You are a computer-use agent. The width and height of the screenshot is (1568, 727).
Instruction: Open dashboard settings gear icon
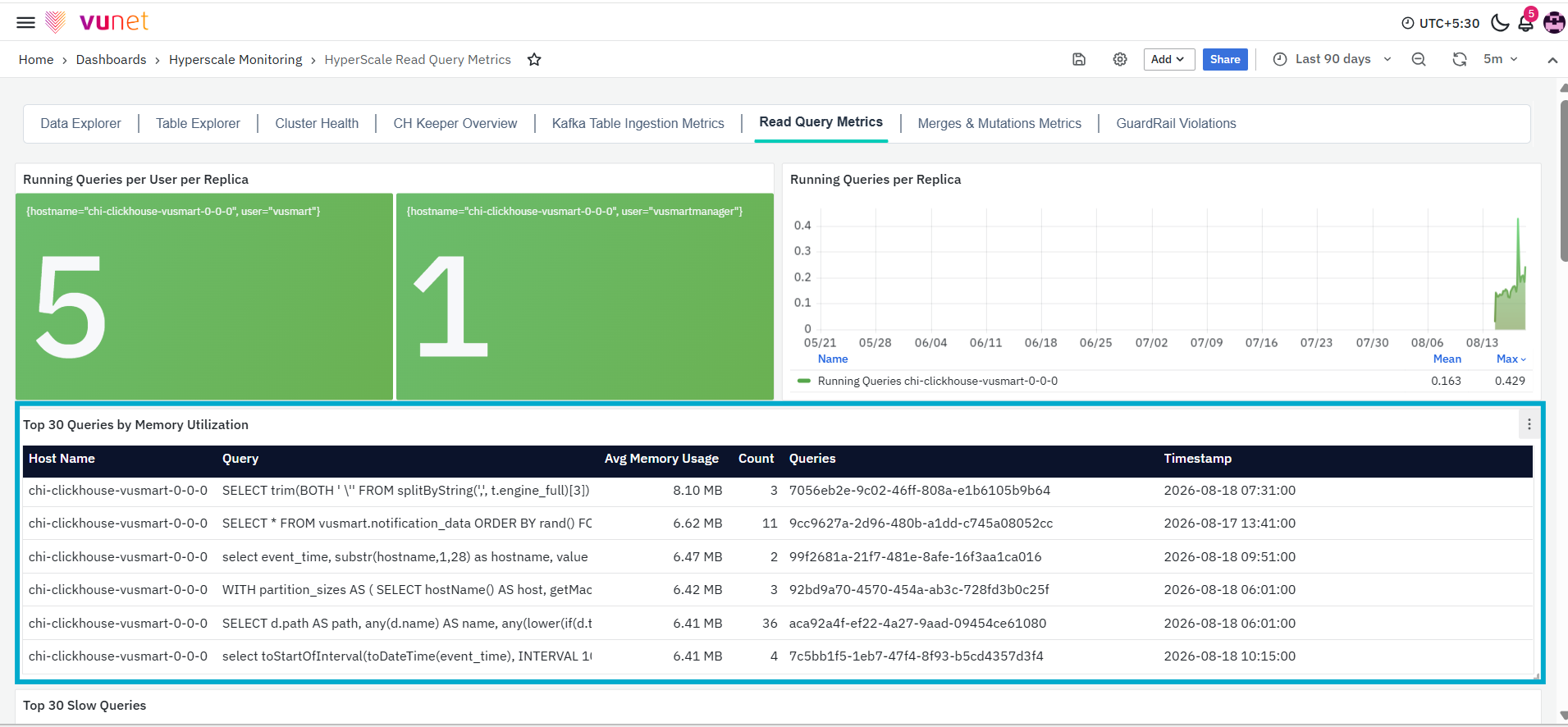[x=1120, y=59]
